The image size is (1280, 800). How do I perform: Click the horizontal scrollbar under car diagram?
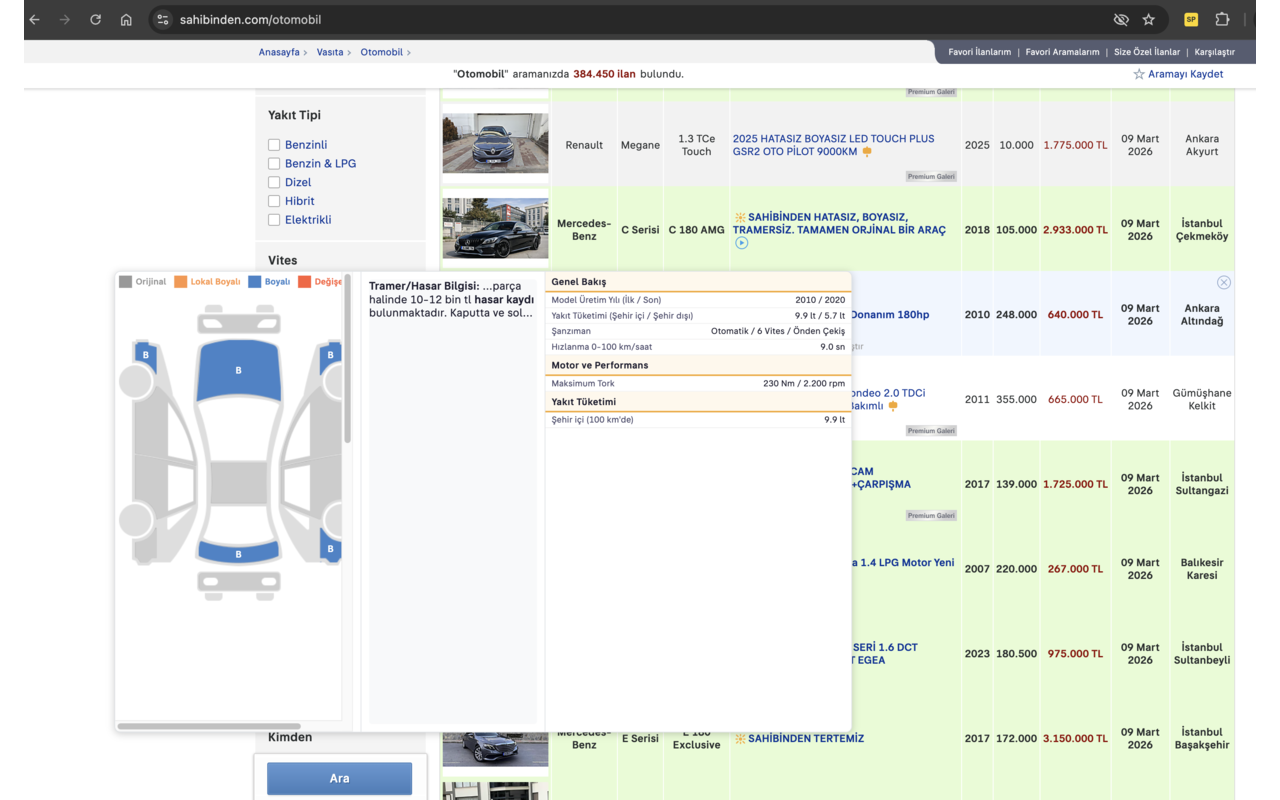click(x=209, y=726)
